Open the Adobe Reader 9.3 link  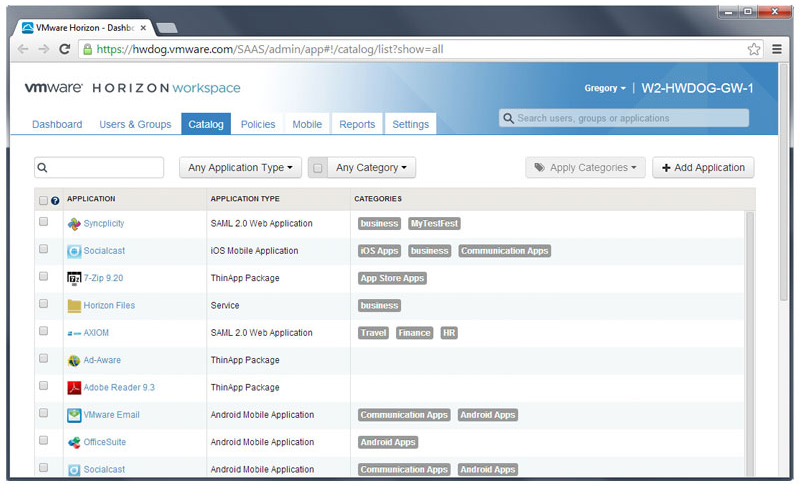tap(119, 387)
